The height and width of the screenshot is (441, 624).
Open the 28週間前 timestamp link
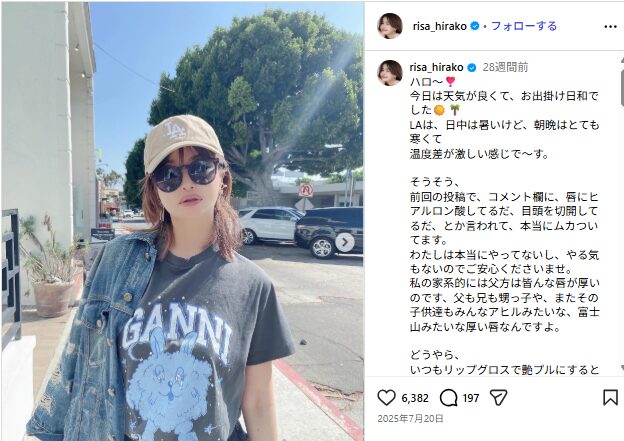(x=505, y=67)
